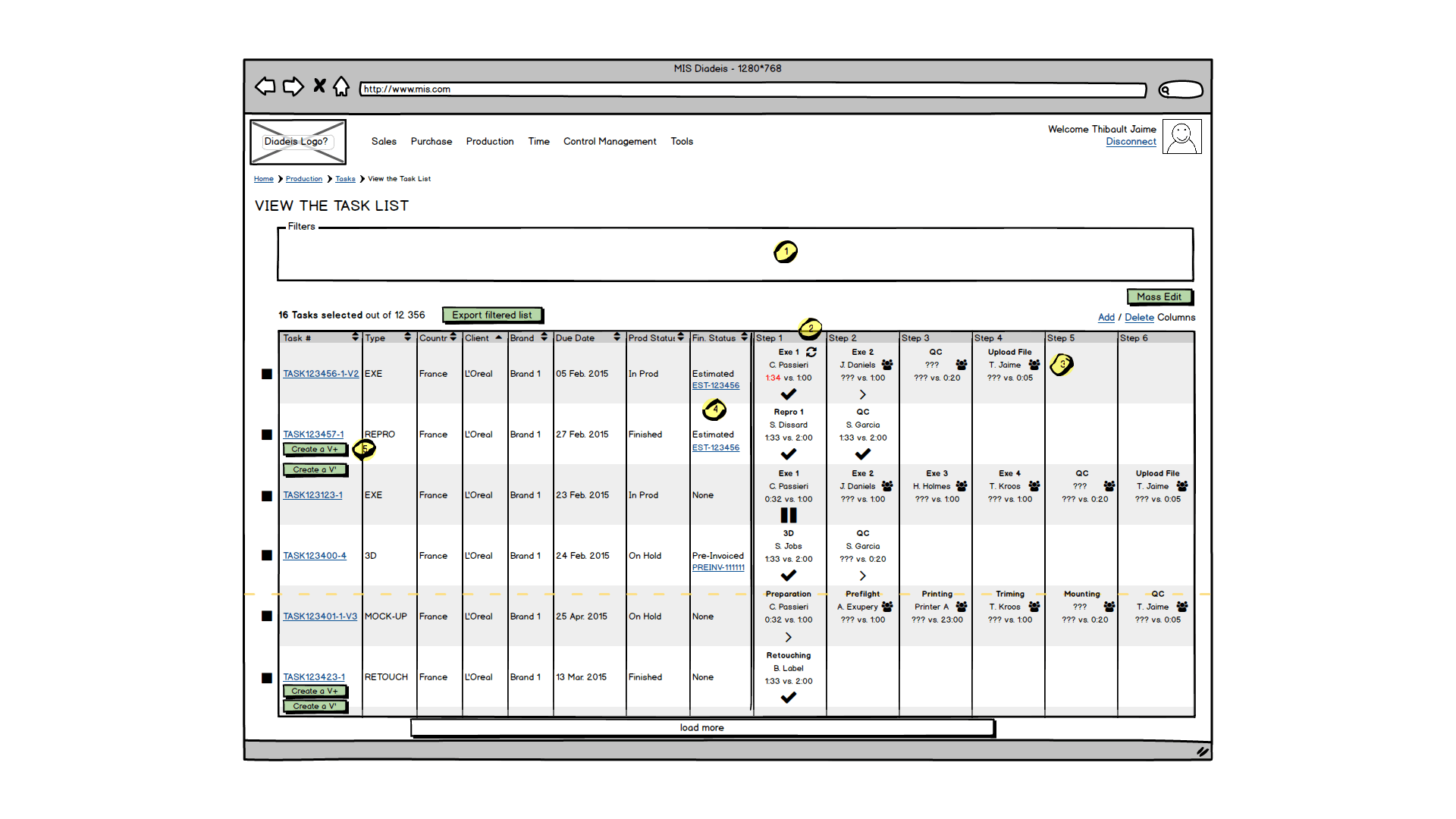Click group icon beside J. Daniels first row

tap(887, 365)
